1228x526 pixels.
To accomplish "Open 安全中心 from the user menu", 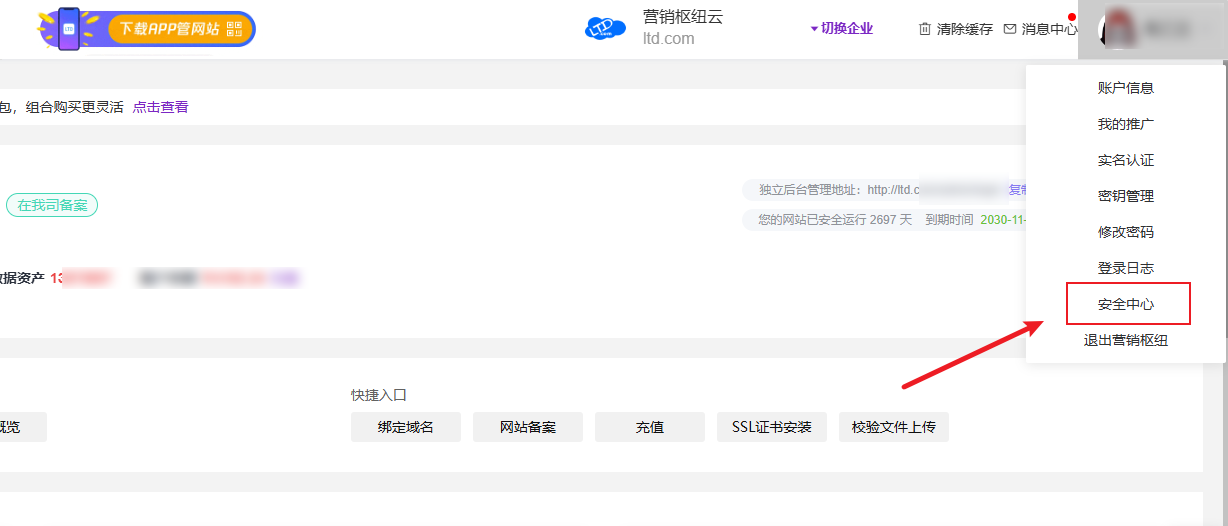I will (x=1127, y=304).
